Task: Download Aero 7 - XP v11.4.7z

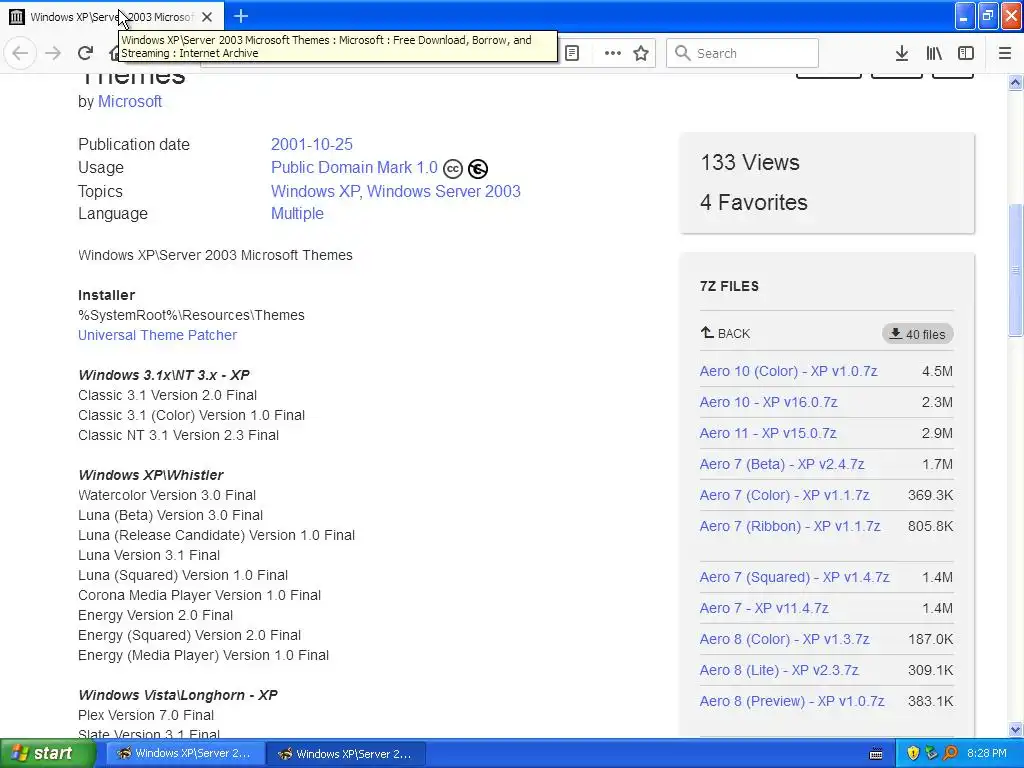Action: click(x=764, y=608)
